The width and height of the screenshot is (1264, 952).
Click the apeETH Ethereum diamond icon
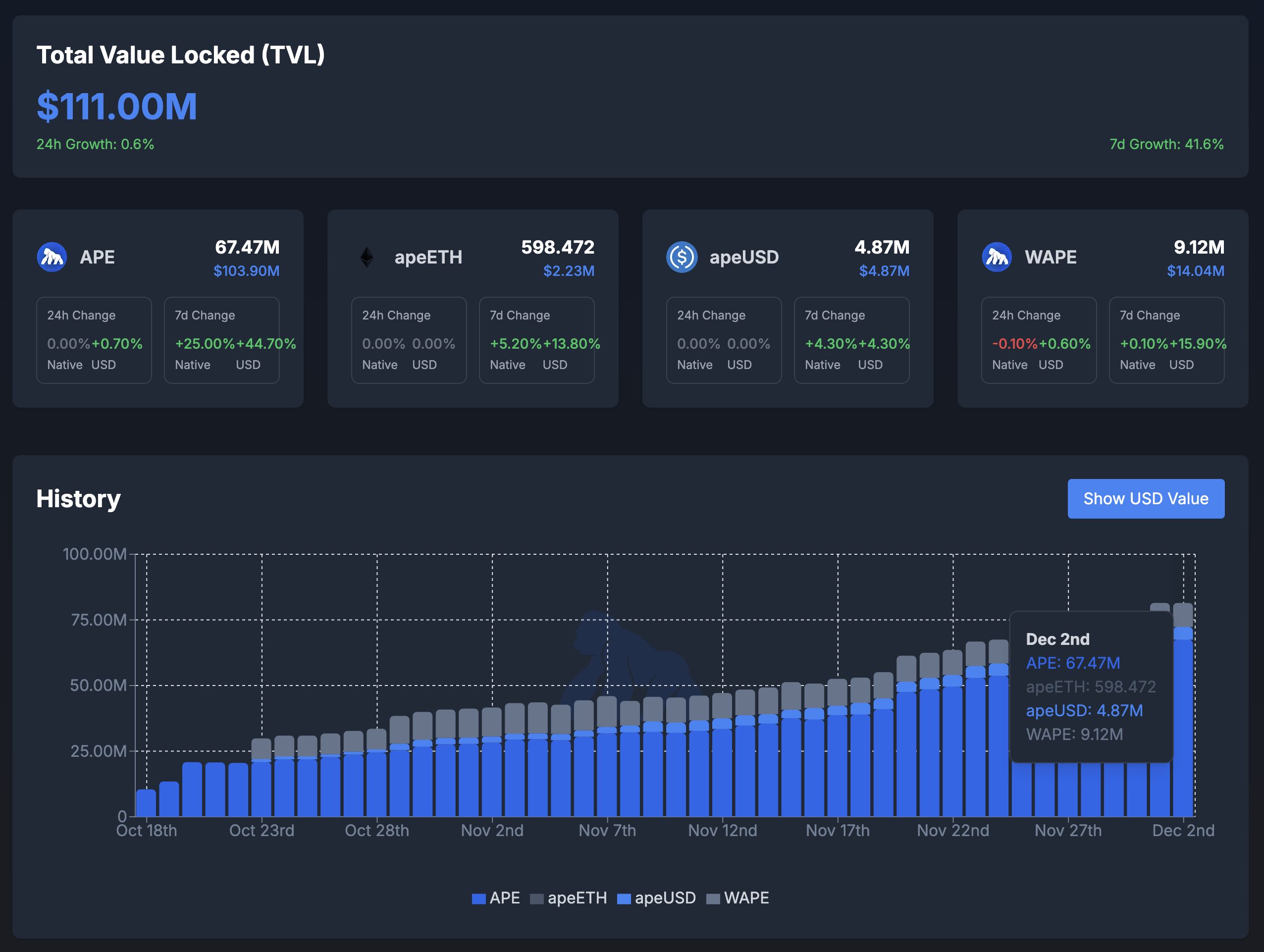coord(367,257)
